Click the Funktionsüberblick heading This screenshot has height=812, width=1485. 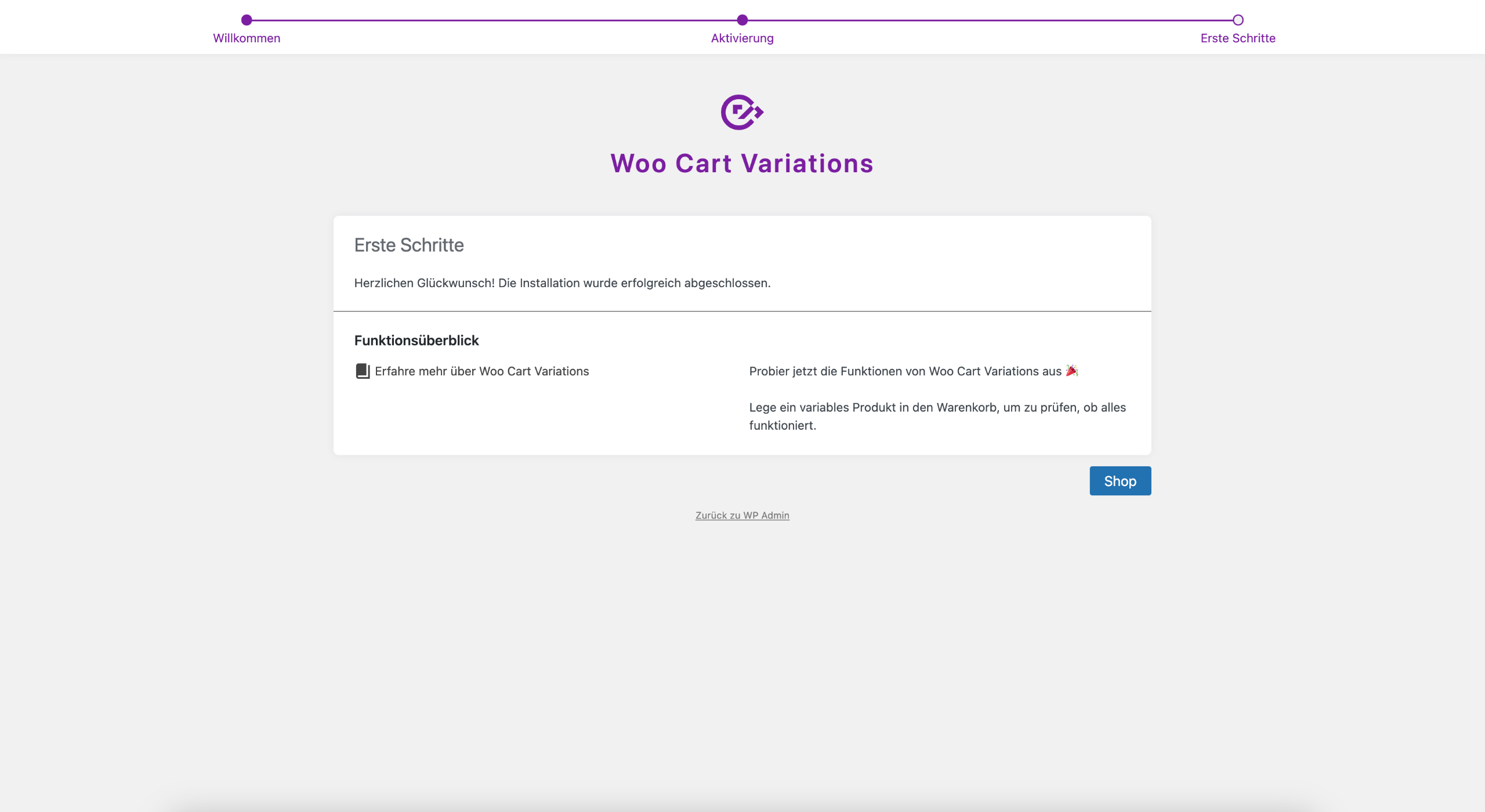point(416,340)
